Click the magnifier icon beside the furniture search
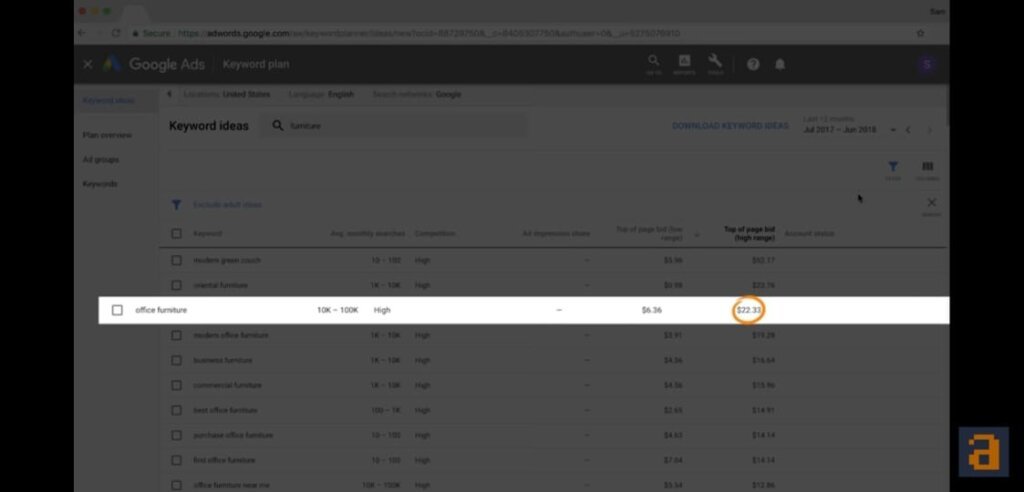Screen dimensions: 1024x492 278,125
